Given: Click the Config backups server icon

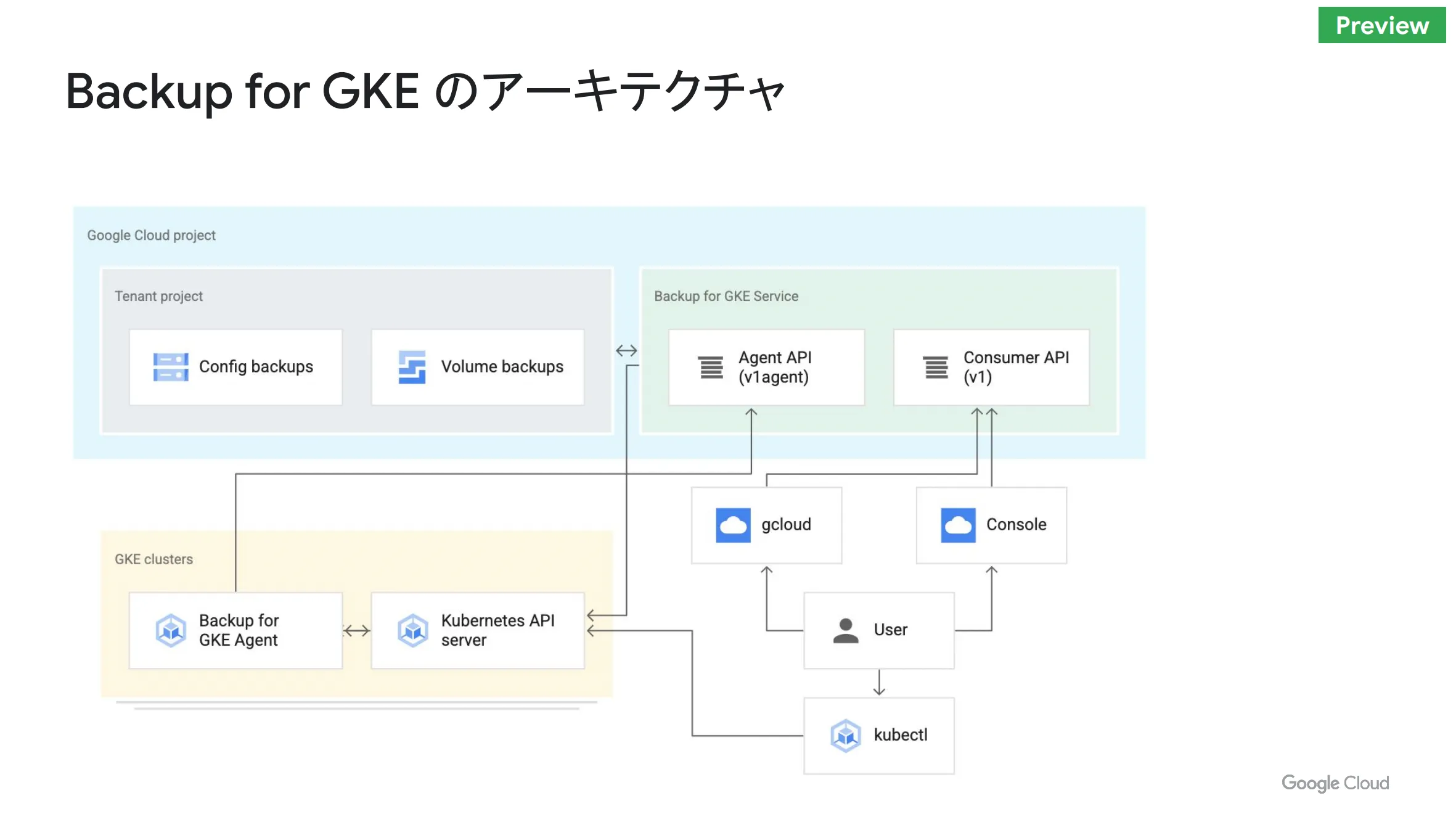Looking at the screenshot, I should [x=171, y=367].
